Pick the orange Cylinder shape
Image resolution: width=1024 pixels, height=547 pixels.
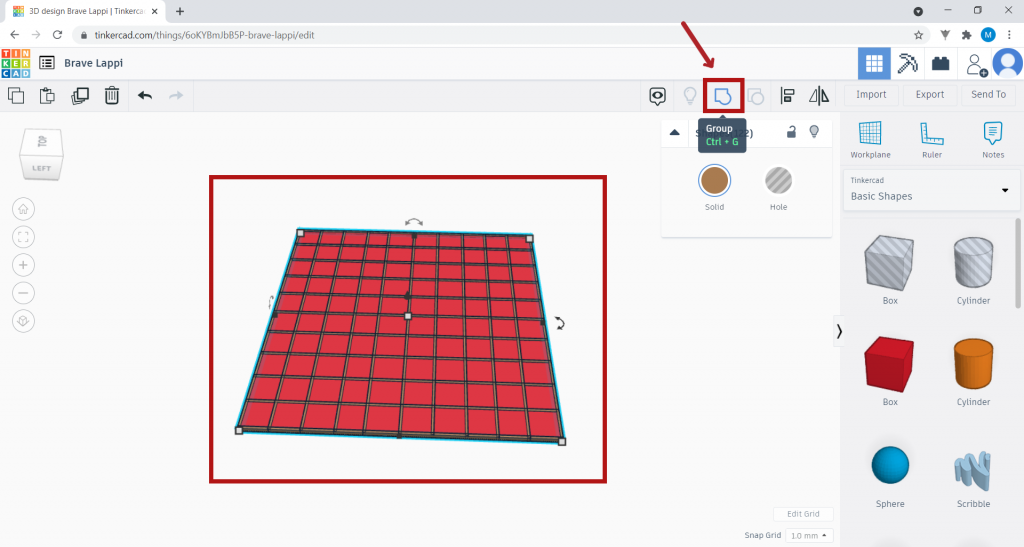click(973, 364)
